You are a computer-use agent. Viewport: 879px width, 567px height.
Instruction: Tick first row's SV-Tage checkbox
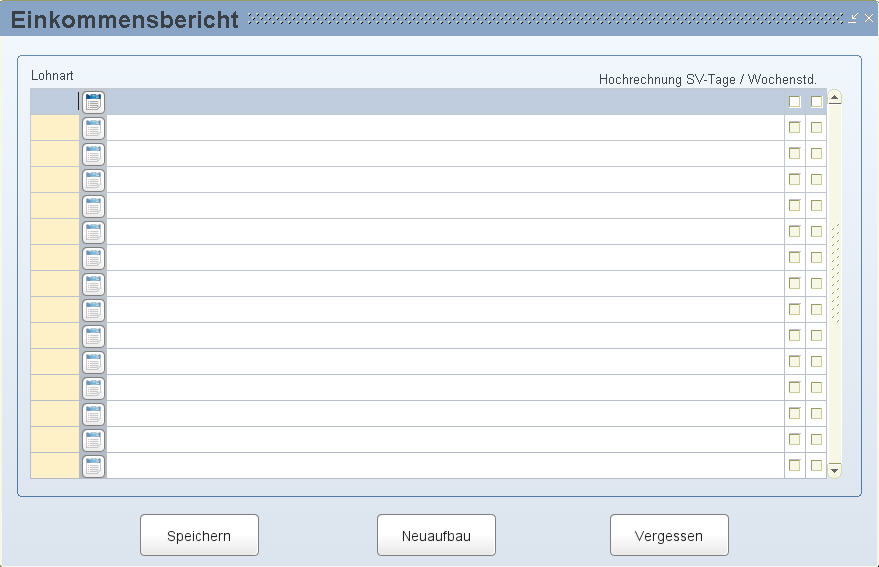(794, 102)
